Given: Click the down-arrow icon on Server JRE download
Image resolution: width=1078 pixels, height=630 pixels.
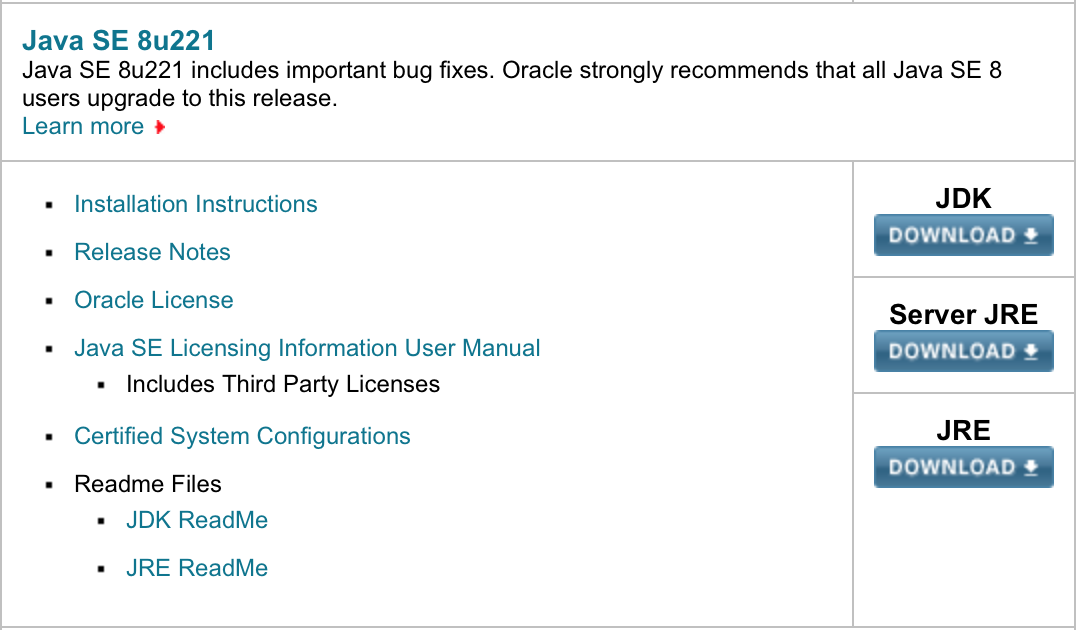Looking at the screenshot, I should (x=1030, y=351).
